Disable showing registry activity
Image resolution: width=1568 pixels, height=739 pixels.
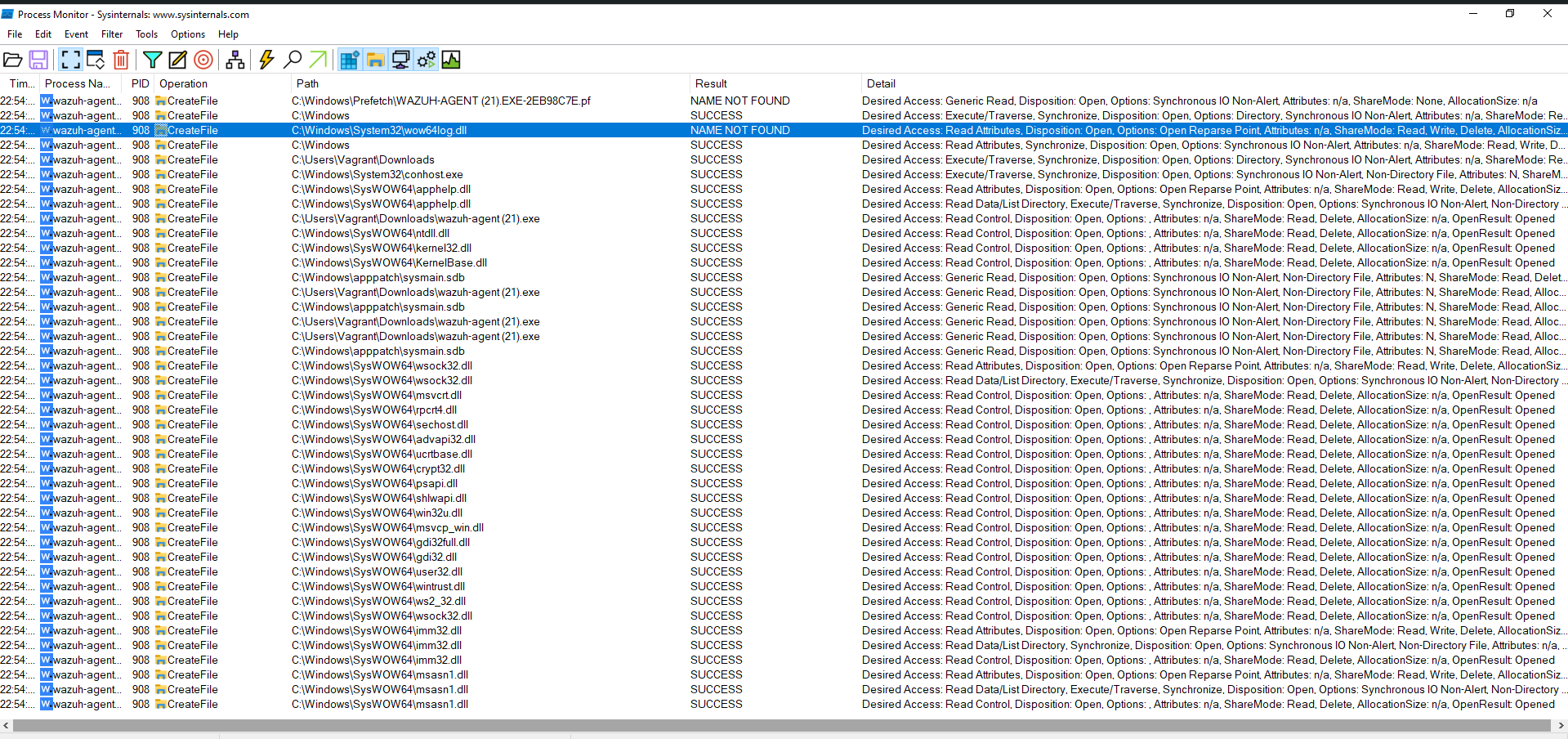tap(349, 59)
